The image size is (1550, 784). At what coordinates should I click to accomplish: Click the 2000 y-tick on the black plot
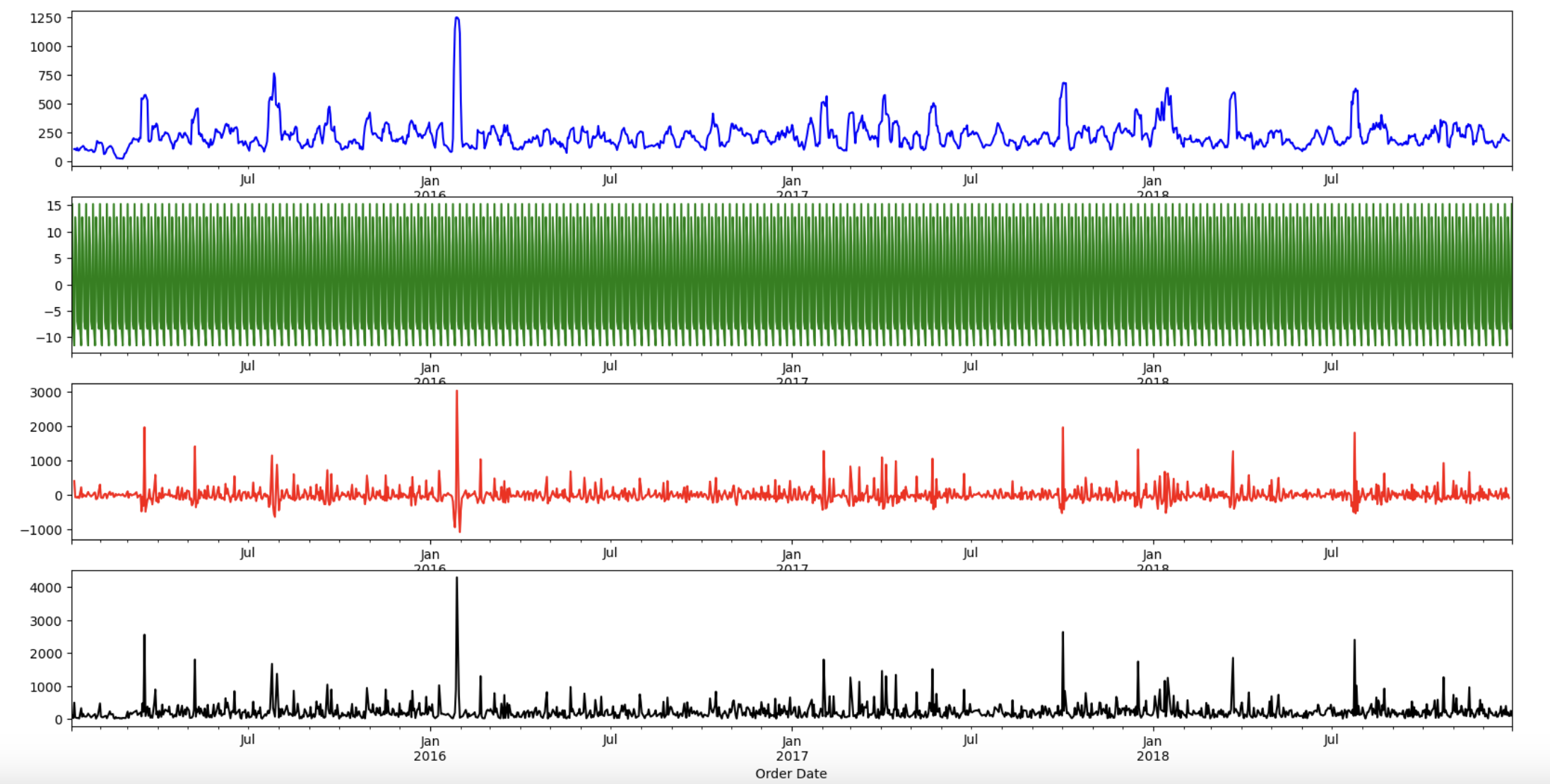click(x=45, y=654)
